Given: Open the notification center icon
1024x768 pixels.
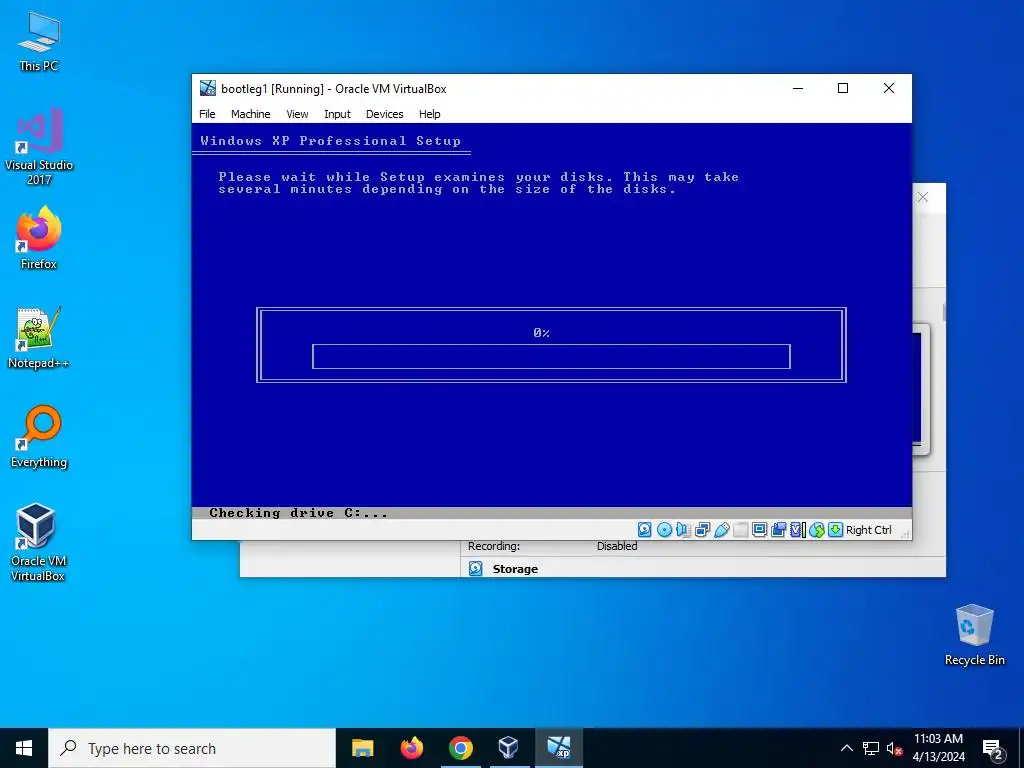Looking at the screenshot, I should [x=993, y=750].
